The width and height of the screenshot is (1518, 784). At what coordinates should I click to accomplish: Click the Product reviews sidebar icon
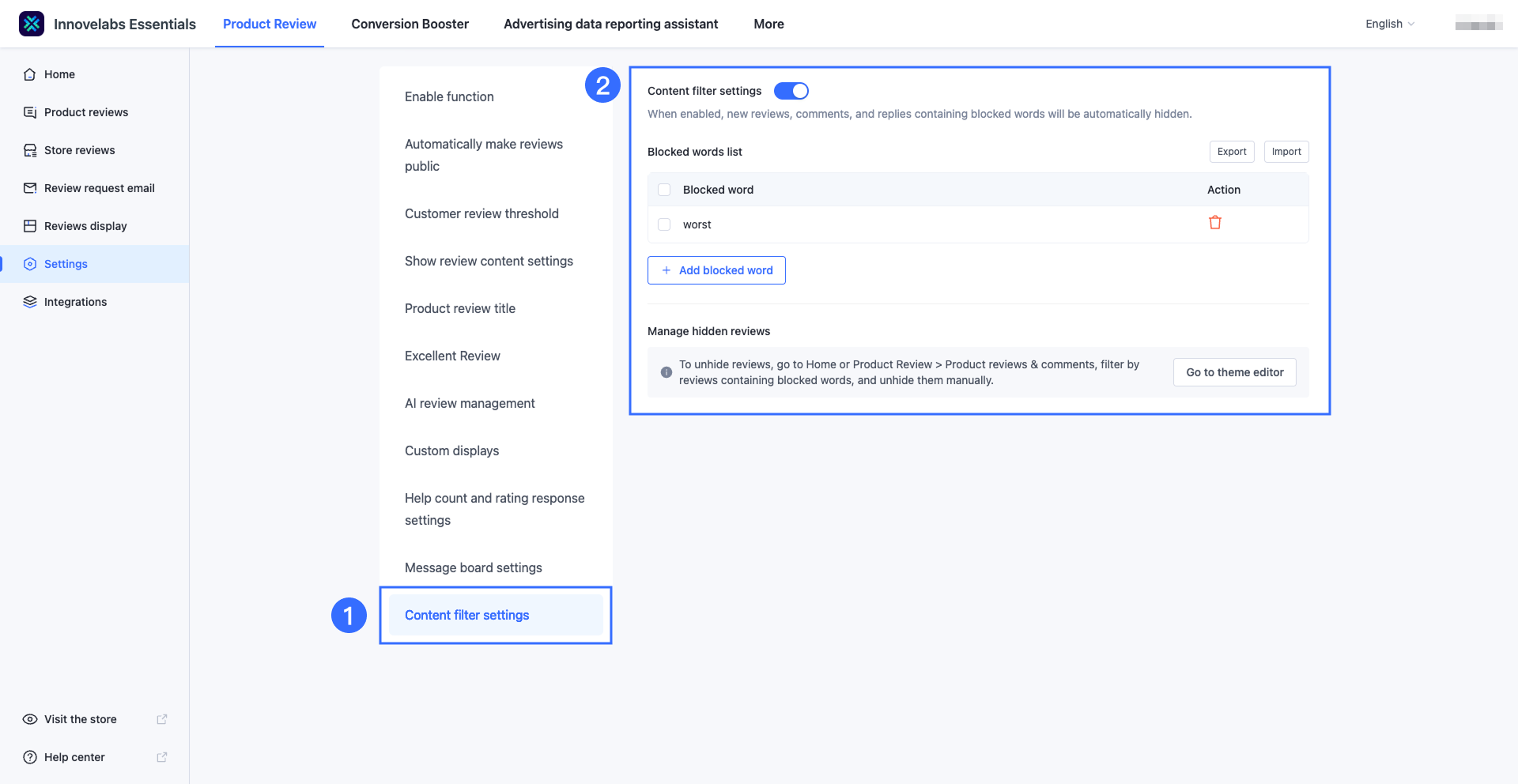pyautogui.click(x=30, y=112)
